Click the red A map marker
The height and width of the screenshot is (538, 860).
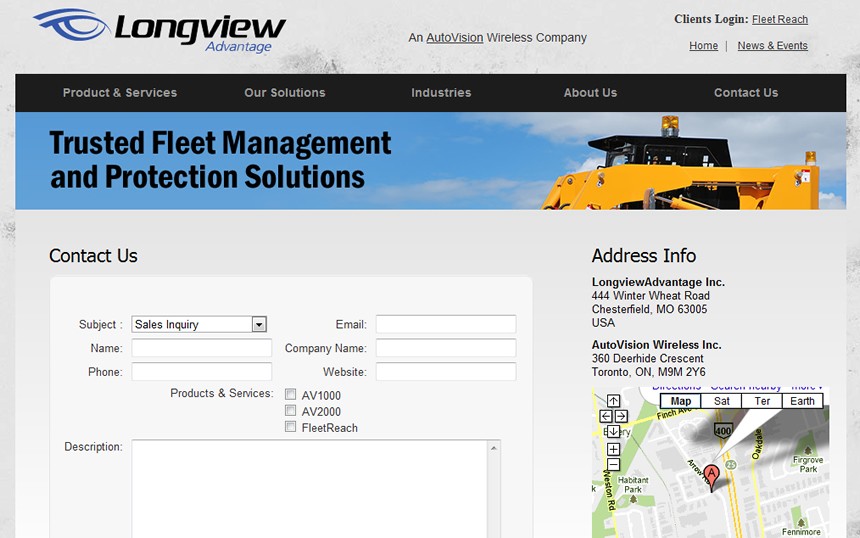[711, 478]
